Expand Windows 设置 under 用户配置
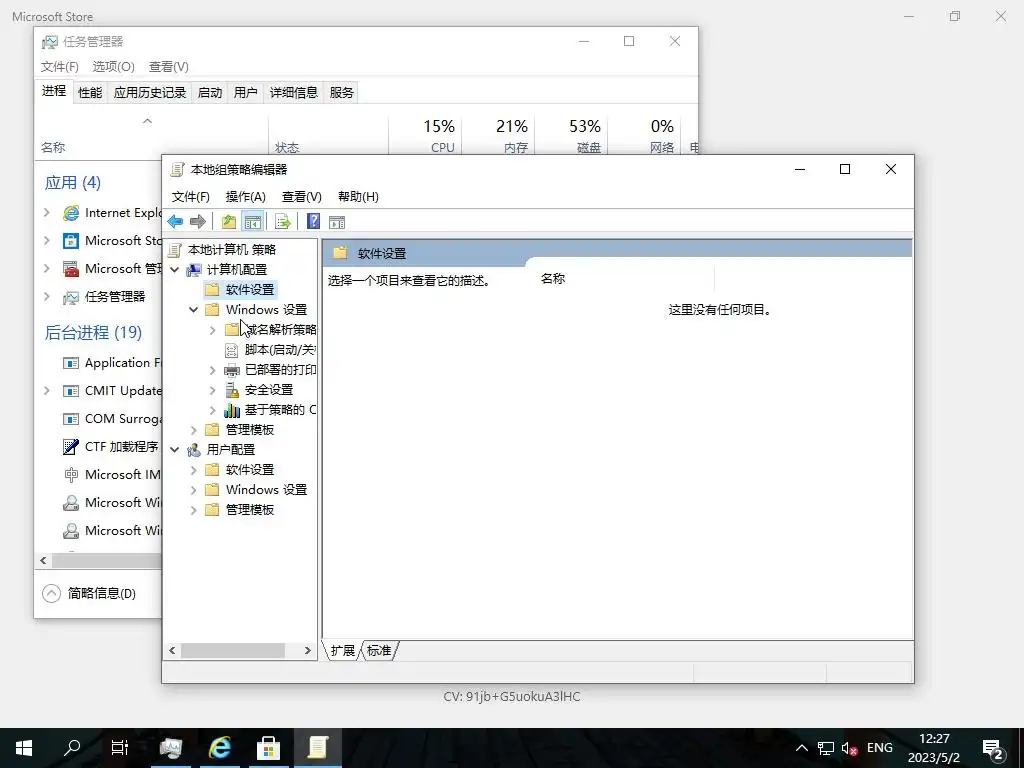 pos(193,490)
